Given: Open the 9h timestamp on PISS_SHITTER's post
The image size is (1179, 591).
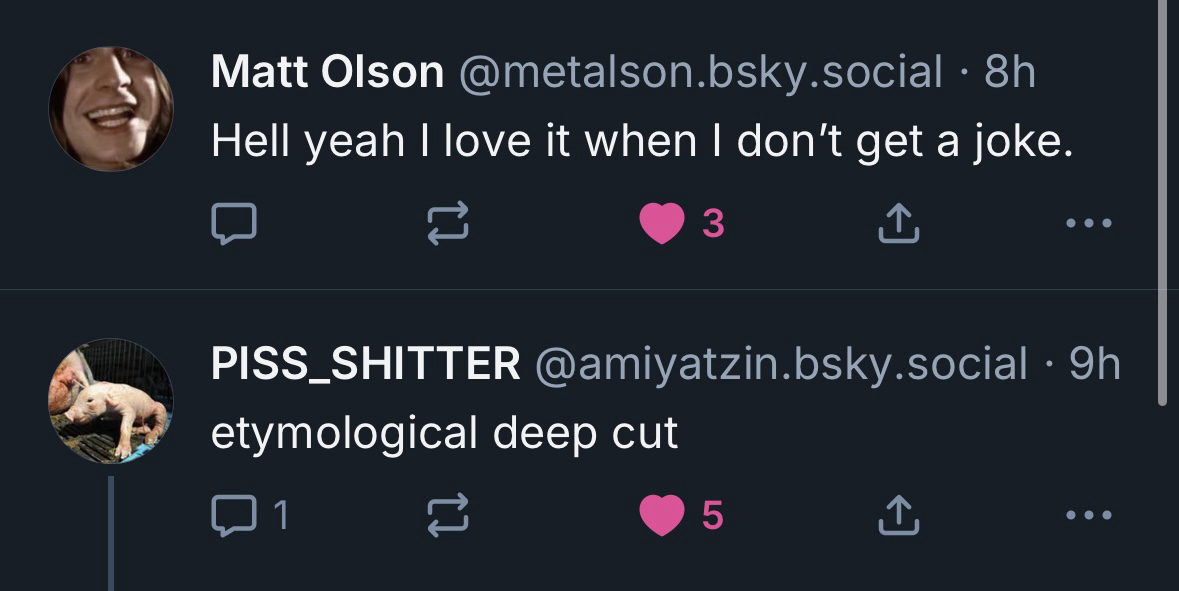Looking at the screenshot, I should 1095,364.
